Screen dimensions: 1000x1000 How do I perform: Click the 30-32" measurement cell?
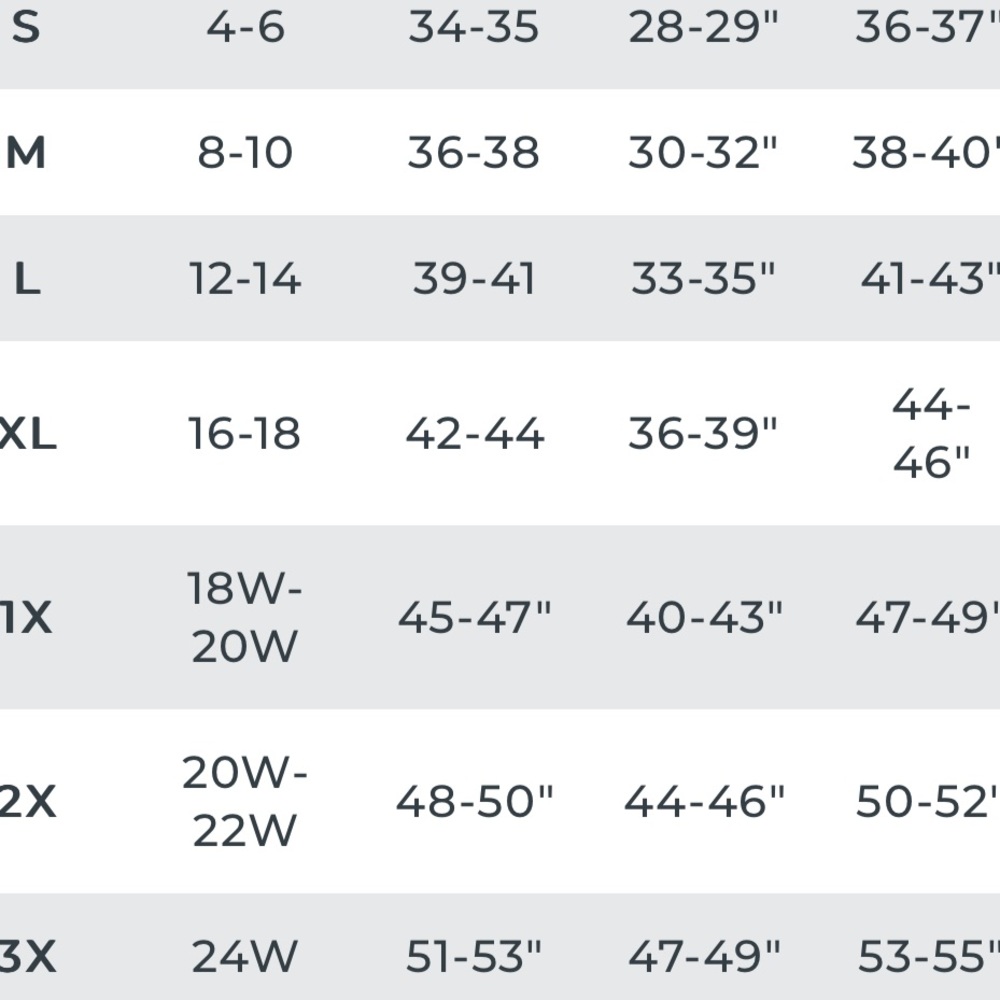[704, 154]
